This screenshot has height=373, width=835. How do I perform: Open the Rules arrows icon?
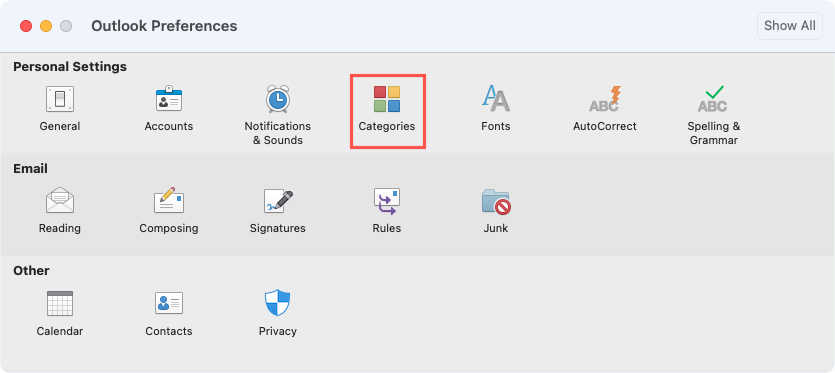pos(387,201)
